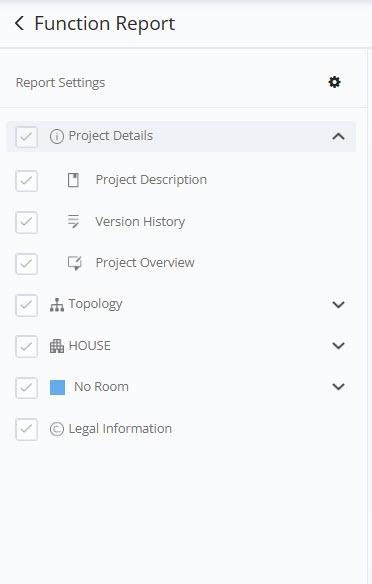Uncheck the Version History checkbox
The image size is (372, 584).
click(26, 222)
